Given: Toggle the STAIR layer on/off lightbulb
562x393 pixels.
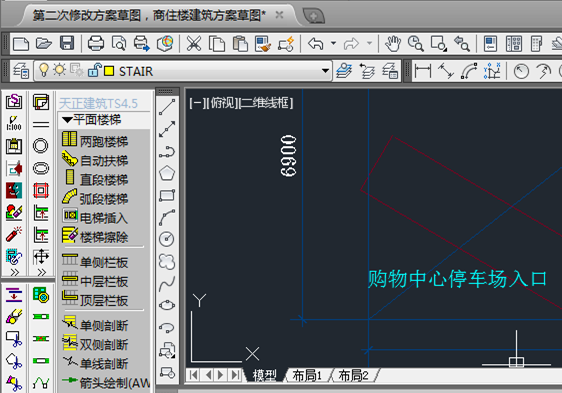Looking at the screenshot, I should click(x=44, y=70).
